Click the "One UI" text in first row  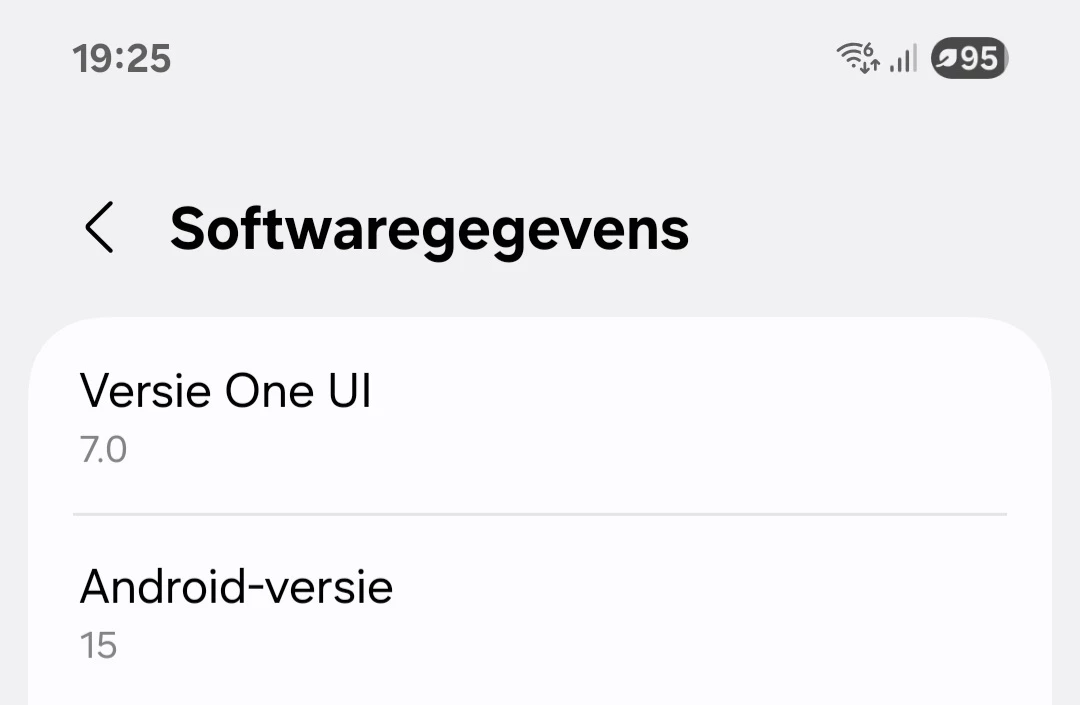298,391
